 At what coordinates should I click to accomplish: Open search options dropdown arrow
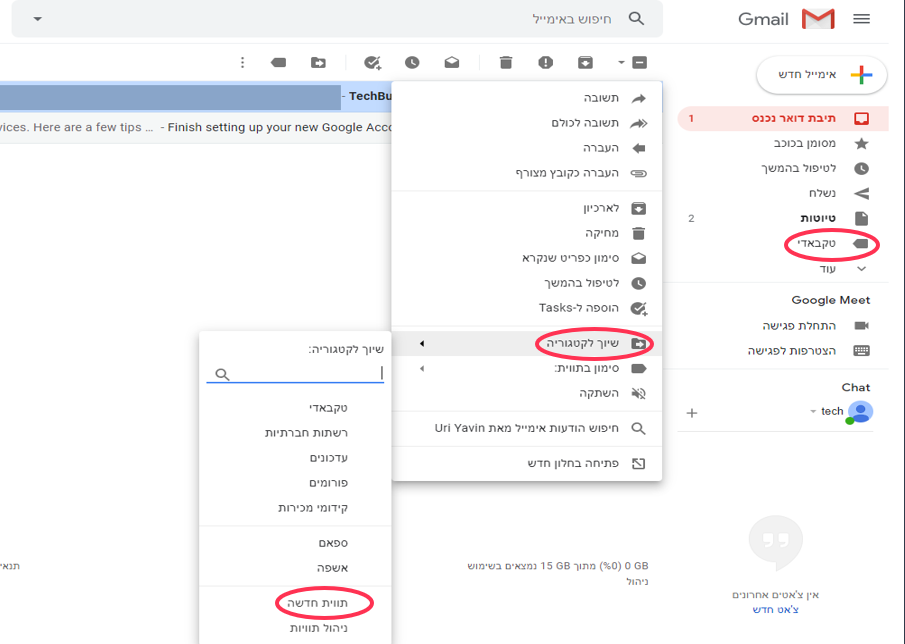[x=38, y=19]
